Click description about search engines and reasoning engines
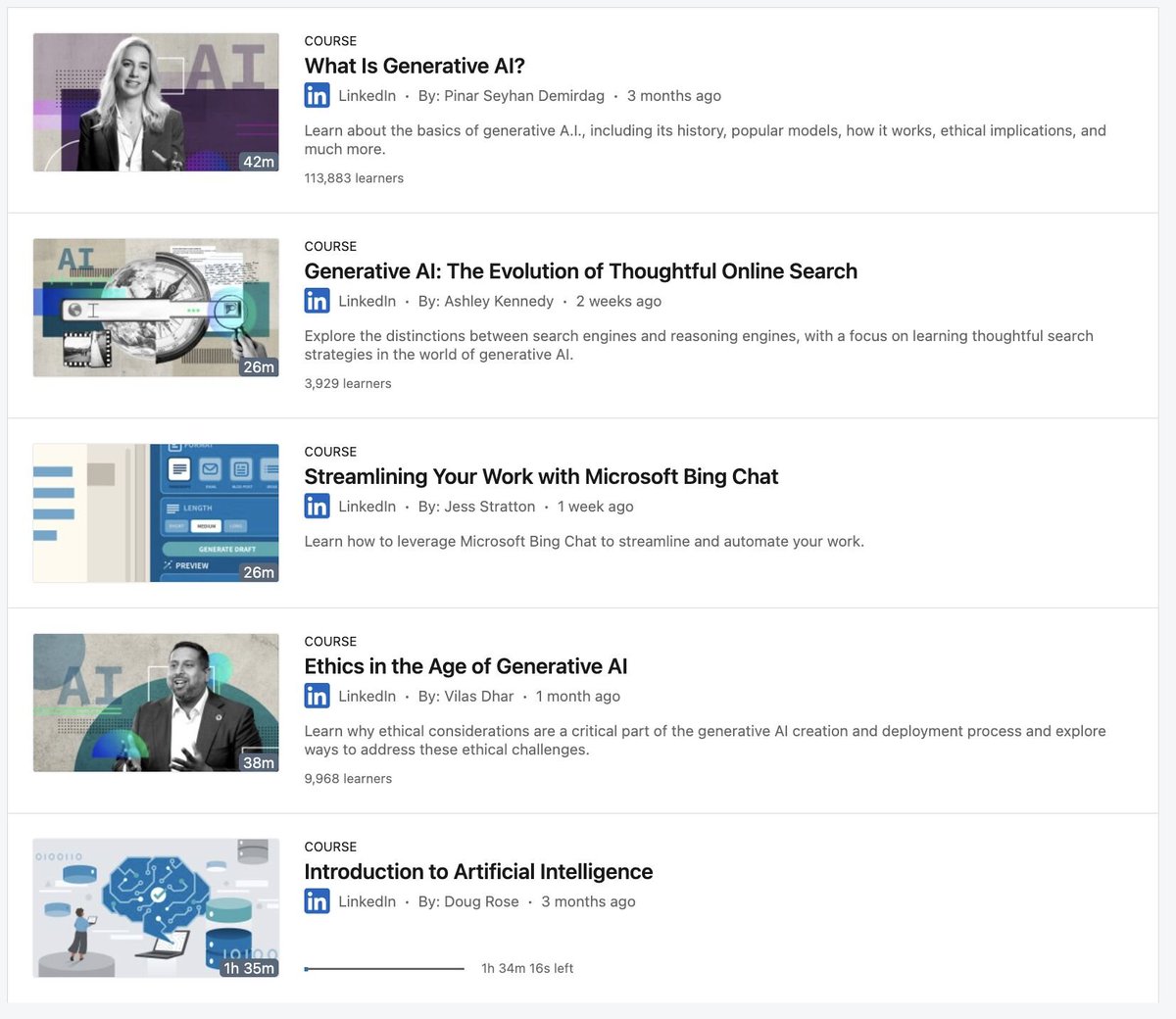 click(699, 346)
